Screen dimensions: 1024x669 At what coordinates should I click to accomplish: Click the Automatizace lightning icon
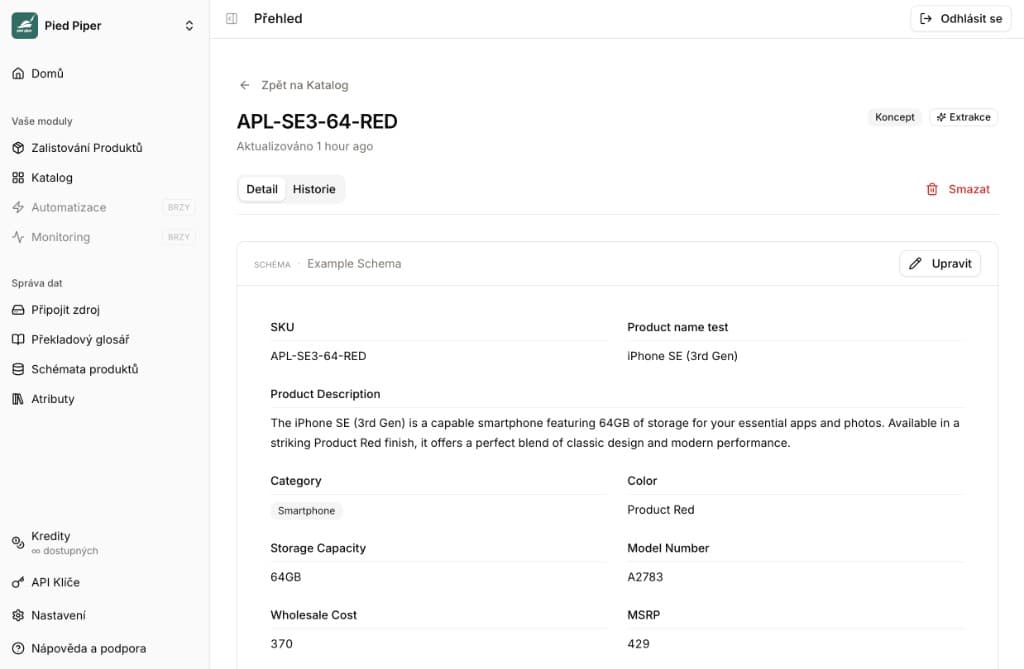[18, 207]
